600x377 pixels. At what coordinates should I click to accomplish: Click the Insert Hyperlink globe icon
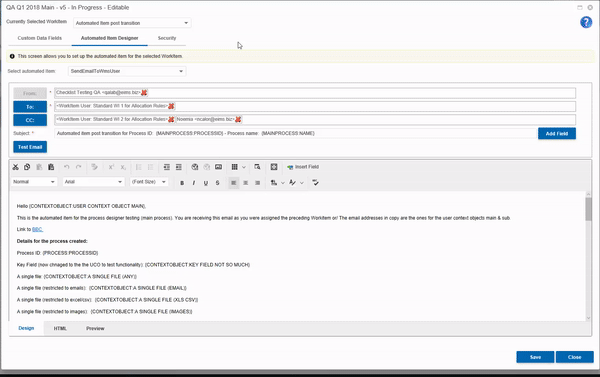pos(195,167)
